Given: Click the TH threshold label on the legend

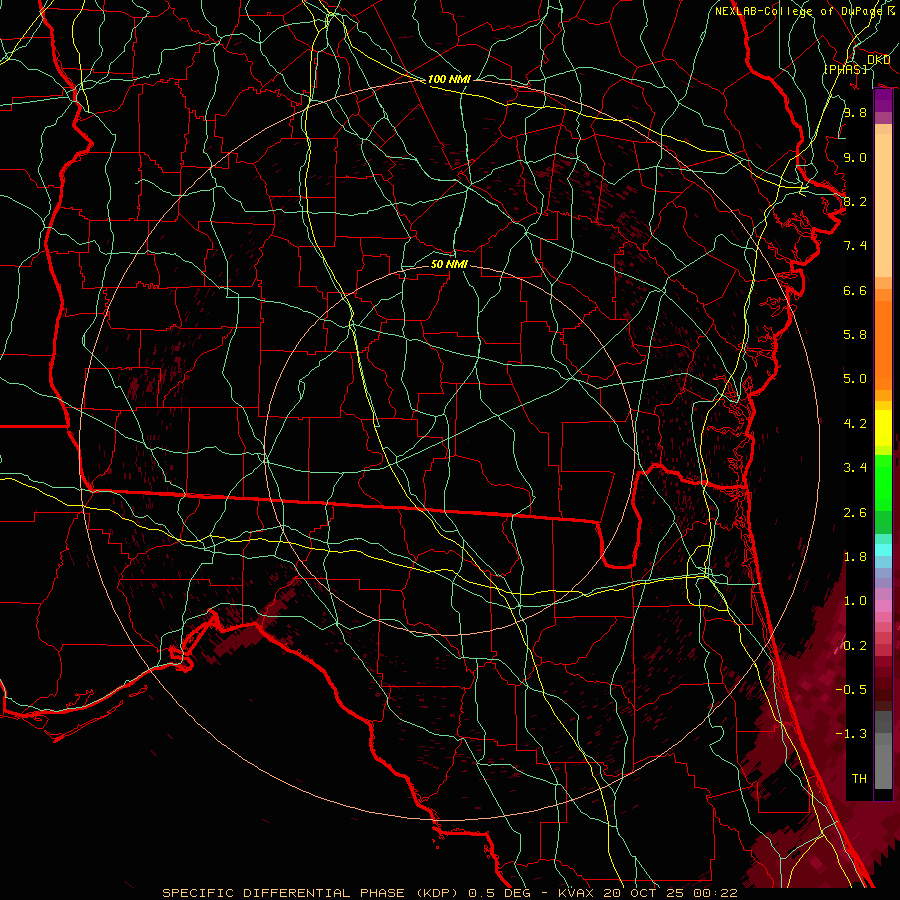Looking at the screenshot, I should pos(859,779).
